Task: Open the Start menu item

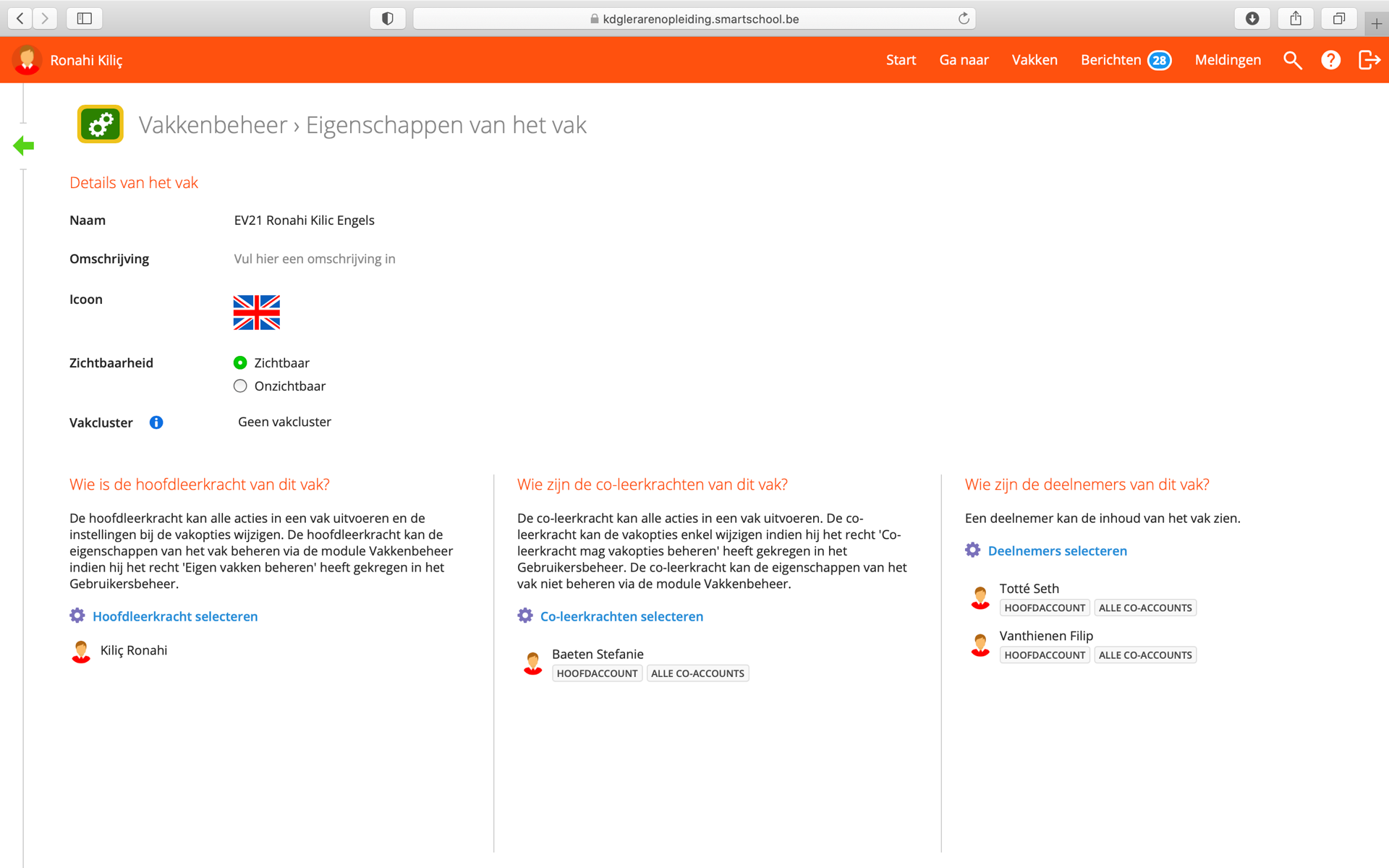Action: [901, 60]
